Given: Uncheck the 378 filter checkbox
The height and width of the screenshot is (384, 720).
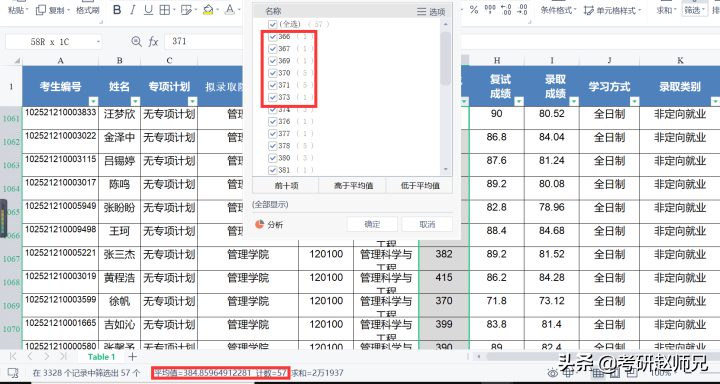Looking at the screenshot, I should [x=273, y=146].
